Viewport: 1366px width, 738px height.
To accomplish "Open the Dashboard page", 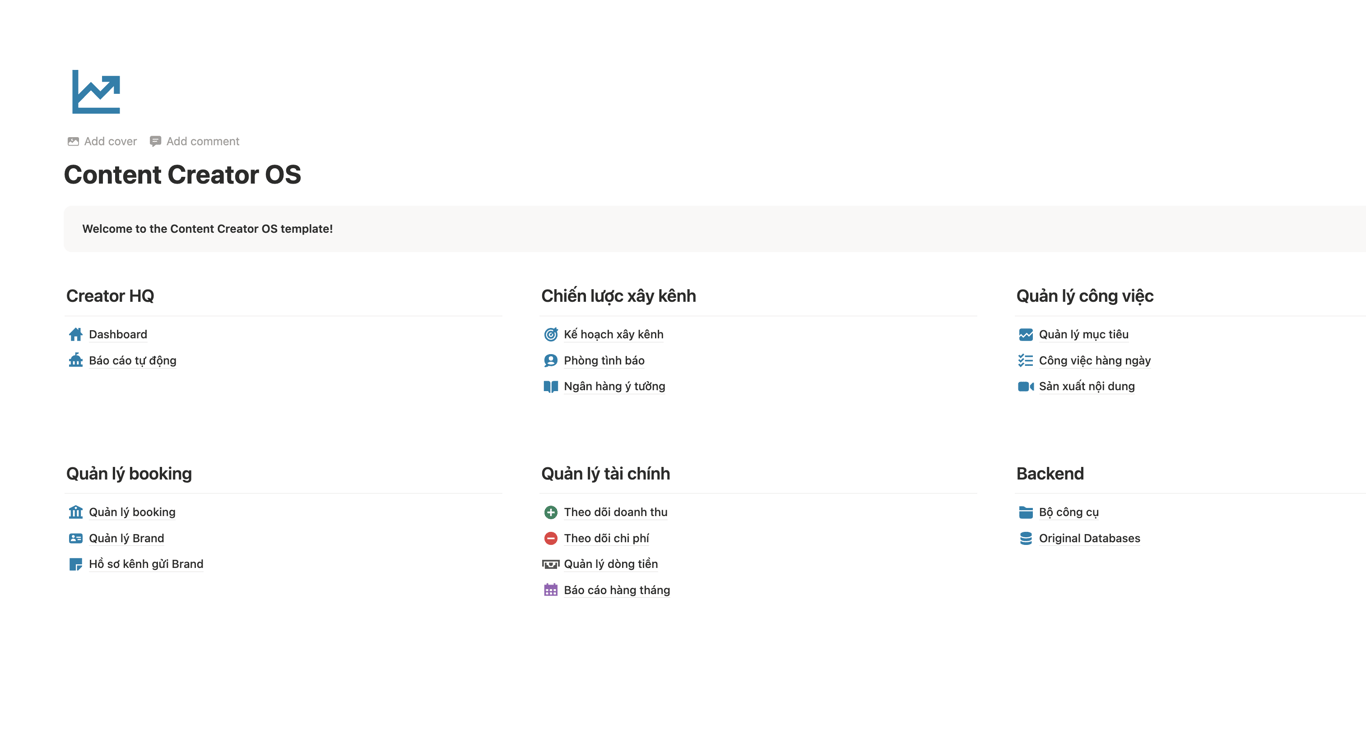I will tap(118, 334).
